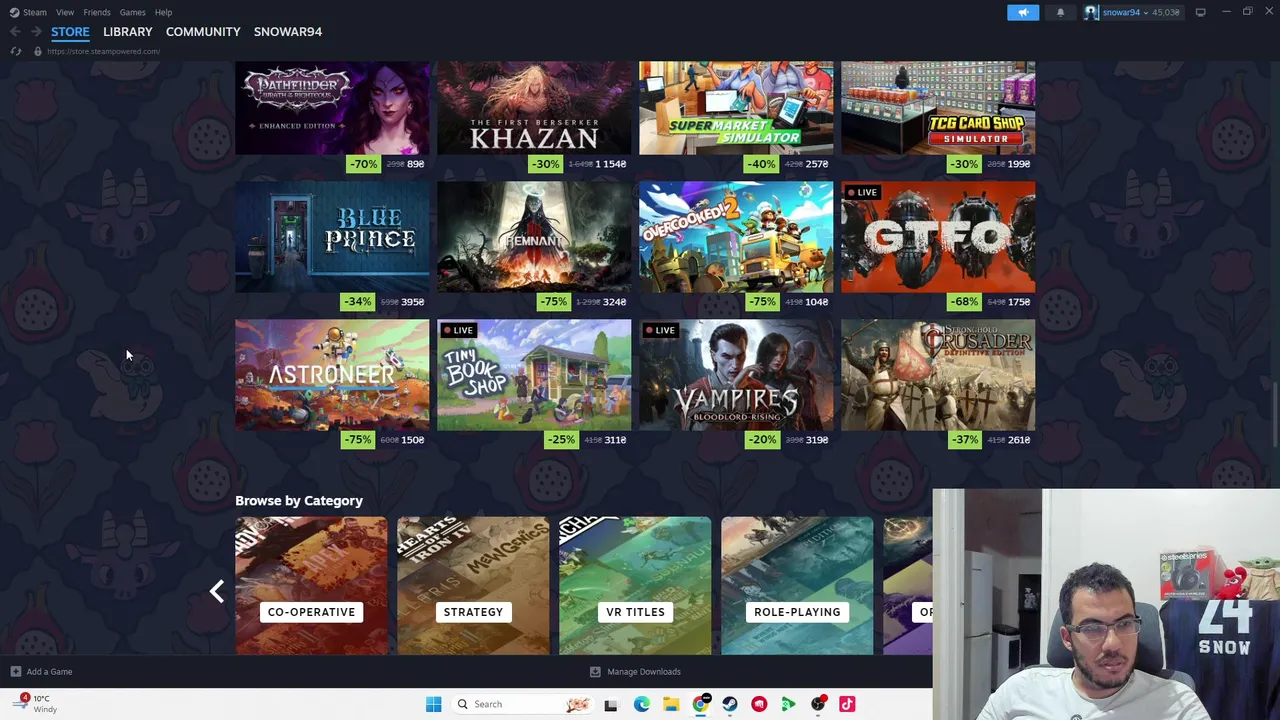The image size is (1280, 720).
Task: Open Google Chrome from the taskbar
Action: [x=700, y=704]
